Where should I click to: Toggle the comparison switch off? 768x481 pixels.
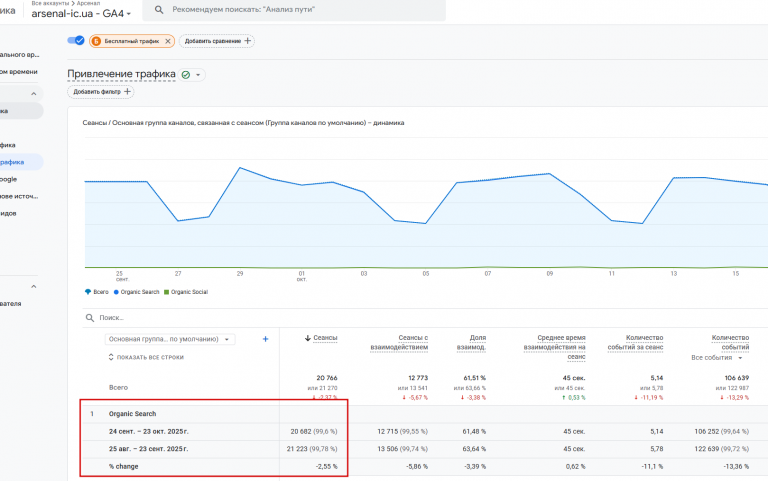pyautogui.click(x=76, y=41)
